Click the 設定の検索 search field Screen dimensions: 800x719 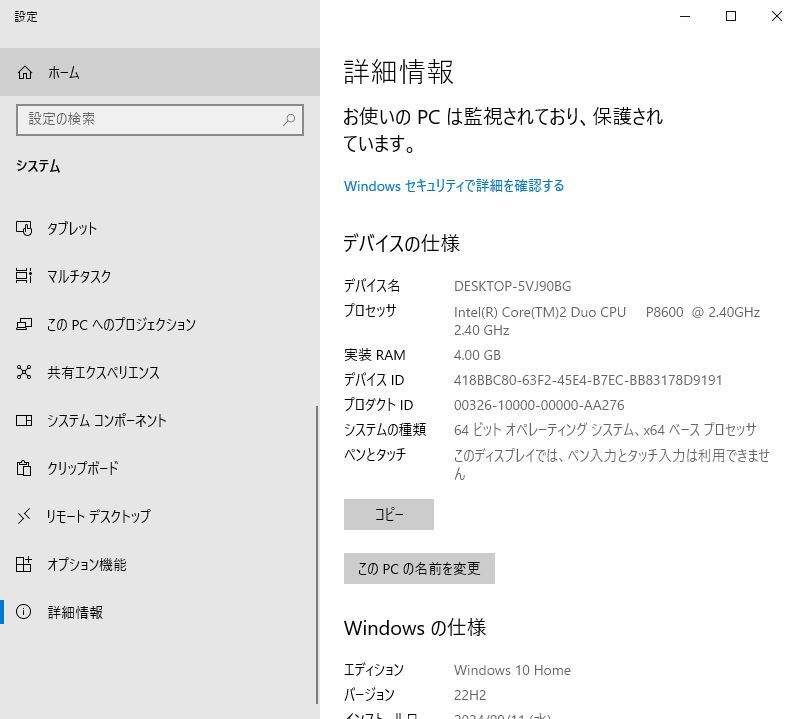point(160,120)
